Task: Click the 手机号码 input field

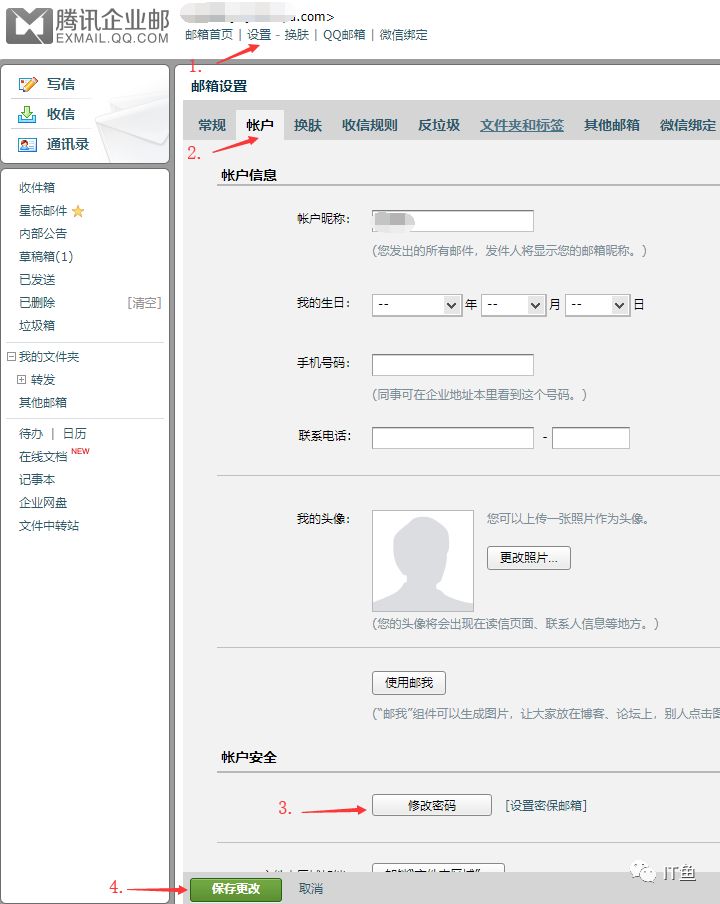Action: tap(453, 365)
